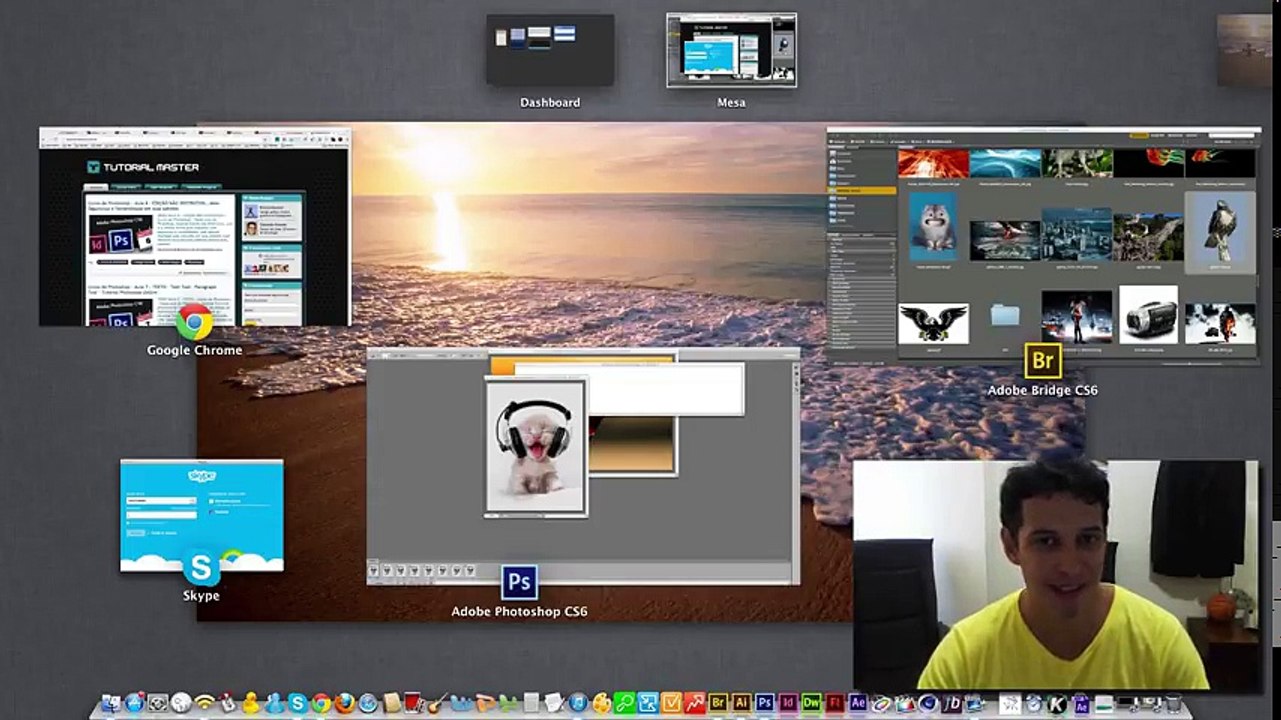Click the Adobe Bridge CS6 window label

[x=1043, y=390]
